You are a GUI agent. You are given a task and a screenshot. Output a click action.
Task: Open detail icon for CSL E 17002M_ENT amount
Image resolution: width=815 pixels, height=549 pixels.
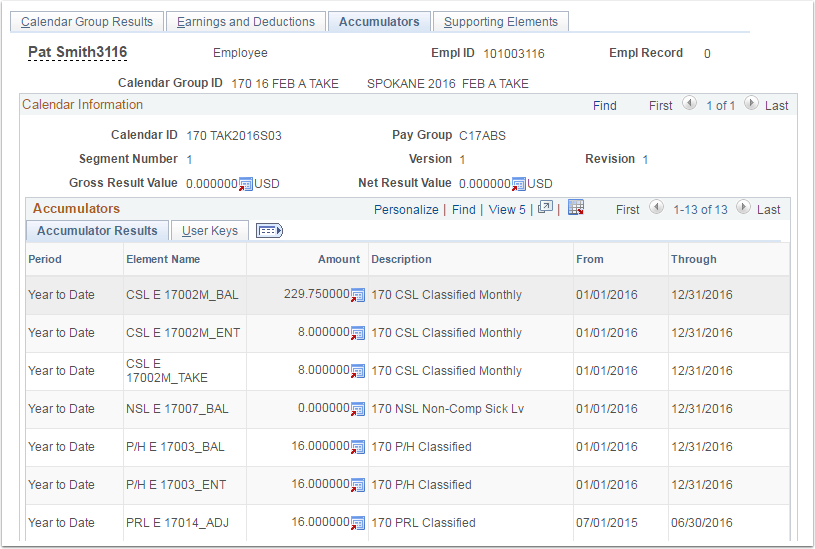click(x=358, y=333)
